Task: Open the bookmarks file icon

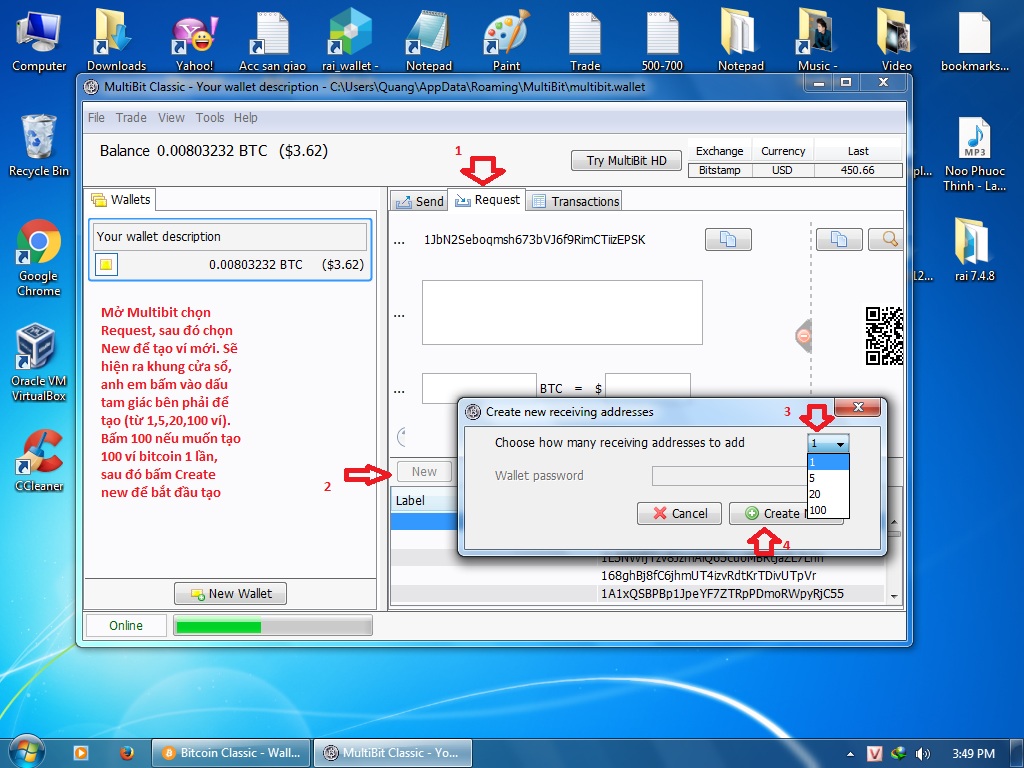Action: [974, 40]
